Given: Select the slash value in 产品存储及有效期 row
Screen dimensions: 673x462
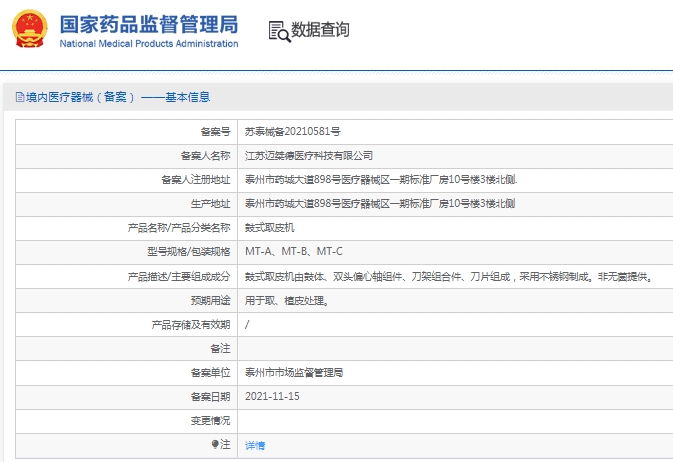Looking at the screenshot, I should click(247, 325).
